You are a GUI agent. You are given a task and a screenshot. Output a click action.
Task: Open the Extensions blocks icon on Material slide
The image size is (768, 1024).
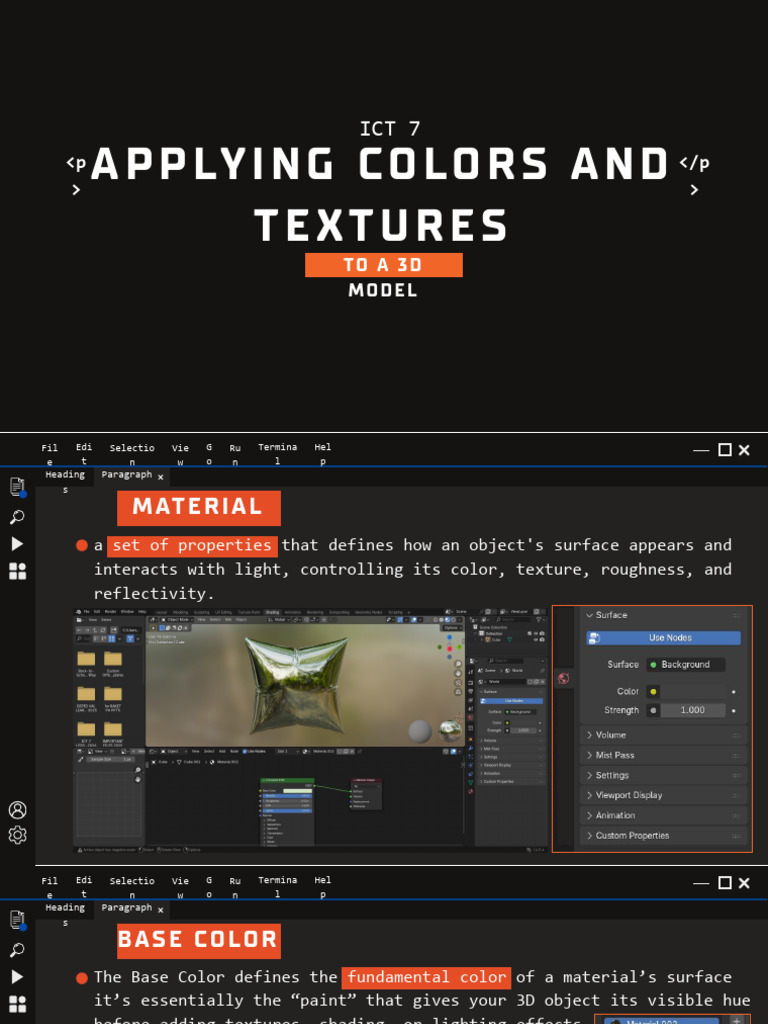pos(18,571)
